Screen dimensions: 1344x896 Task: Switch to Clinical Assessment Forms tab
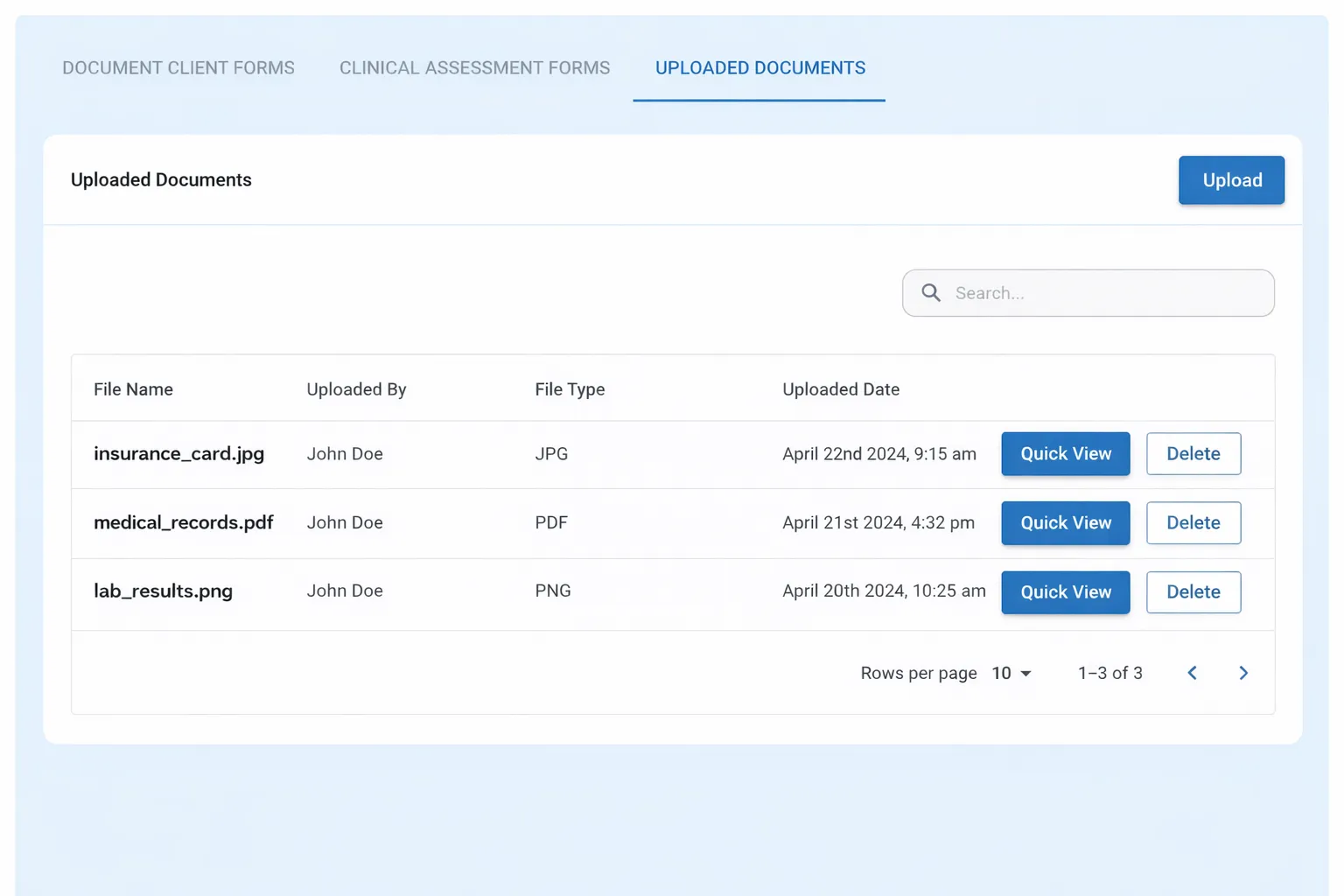pos(475,68)
